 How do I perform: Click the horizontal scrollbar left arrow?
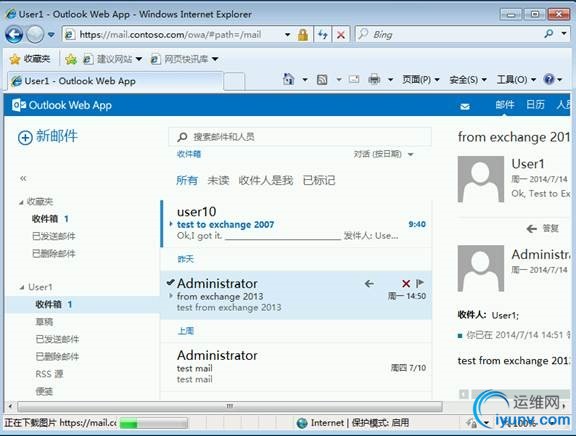(x=10, y=406)
